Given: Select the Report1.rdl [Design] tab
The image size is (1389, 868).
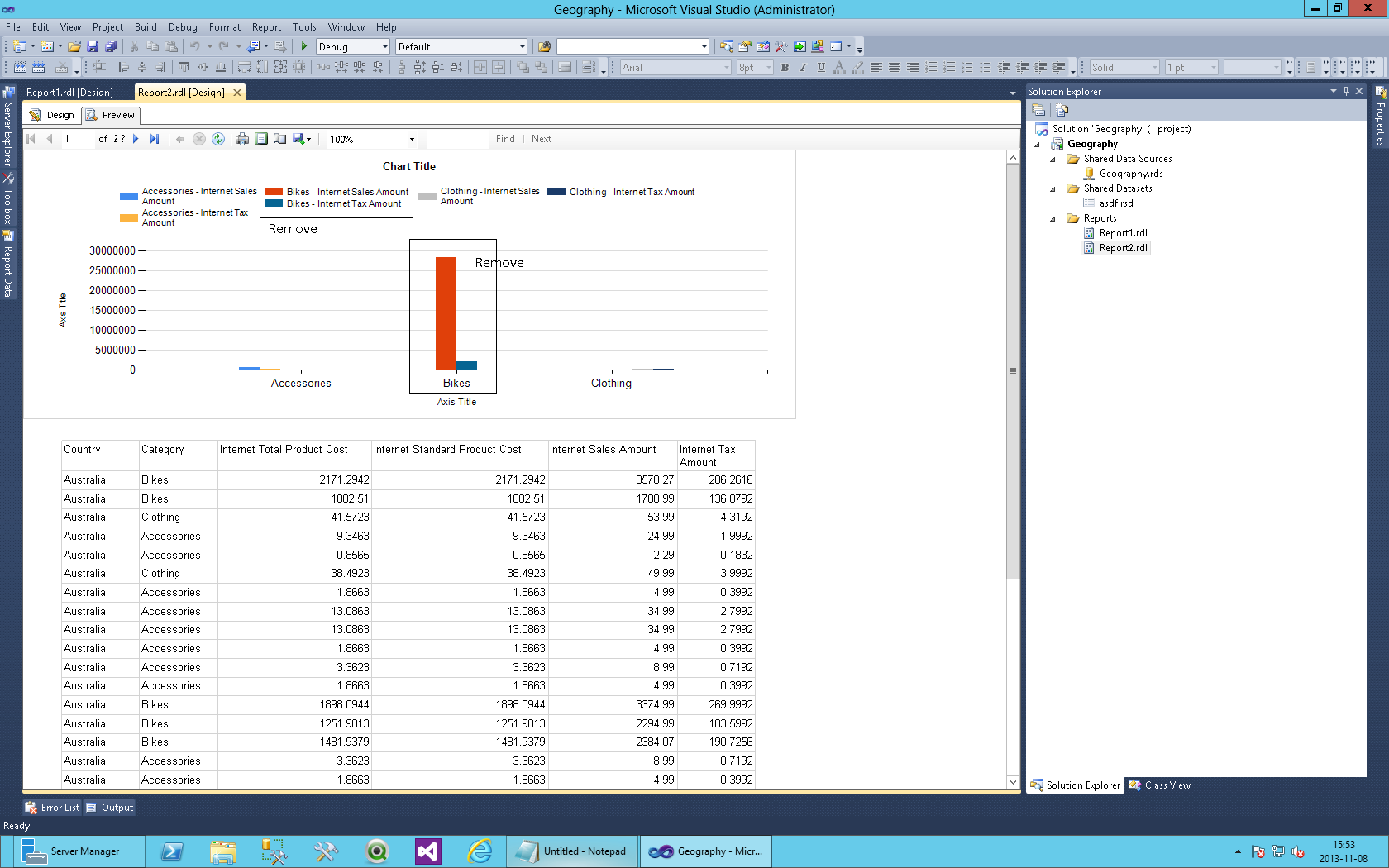Looking at the screenshot, I should (x=69, y=93).
